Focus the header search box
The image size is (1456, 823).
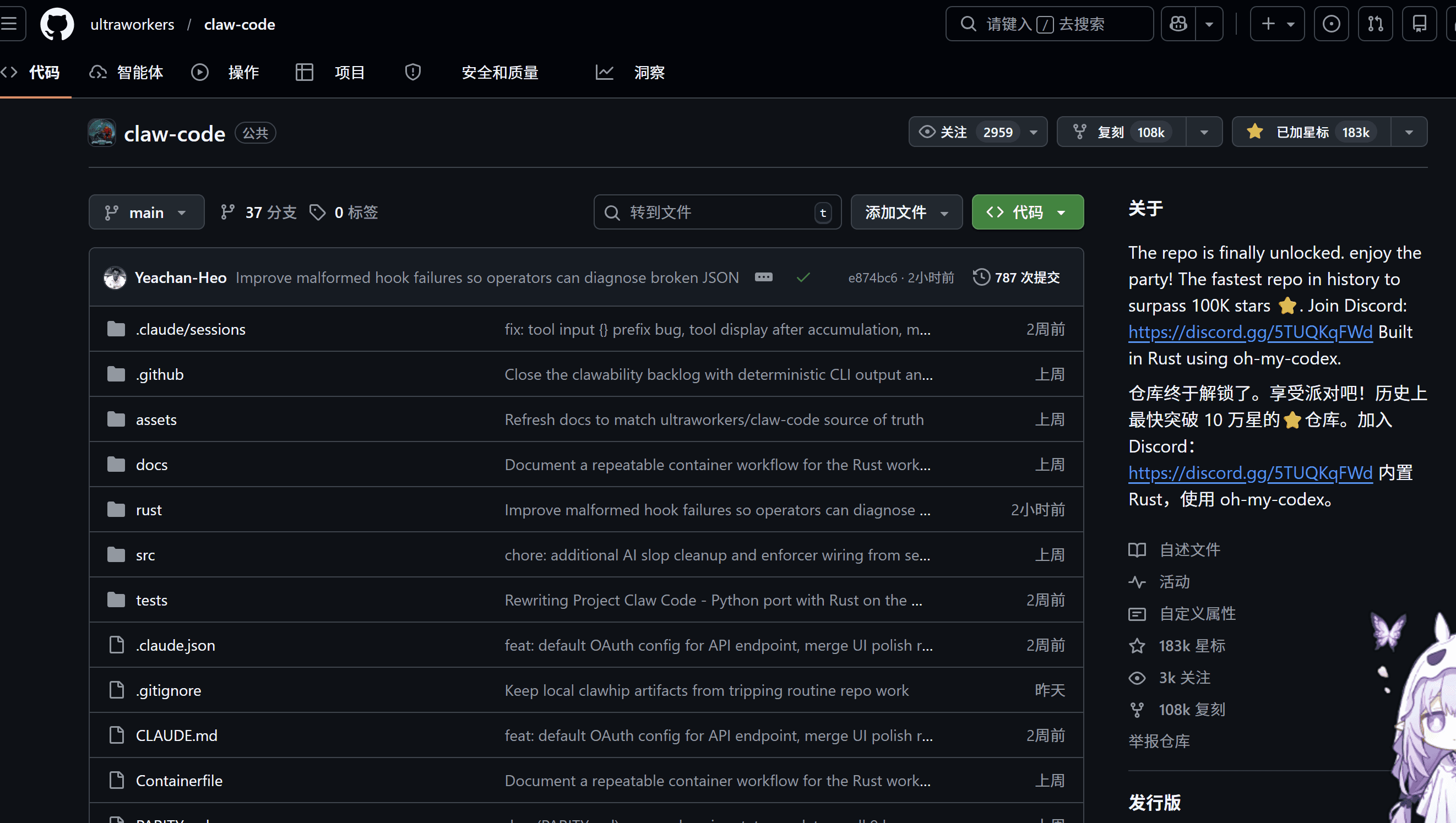click(1050, 24)
